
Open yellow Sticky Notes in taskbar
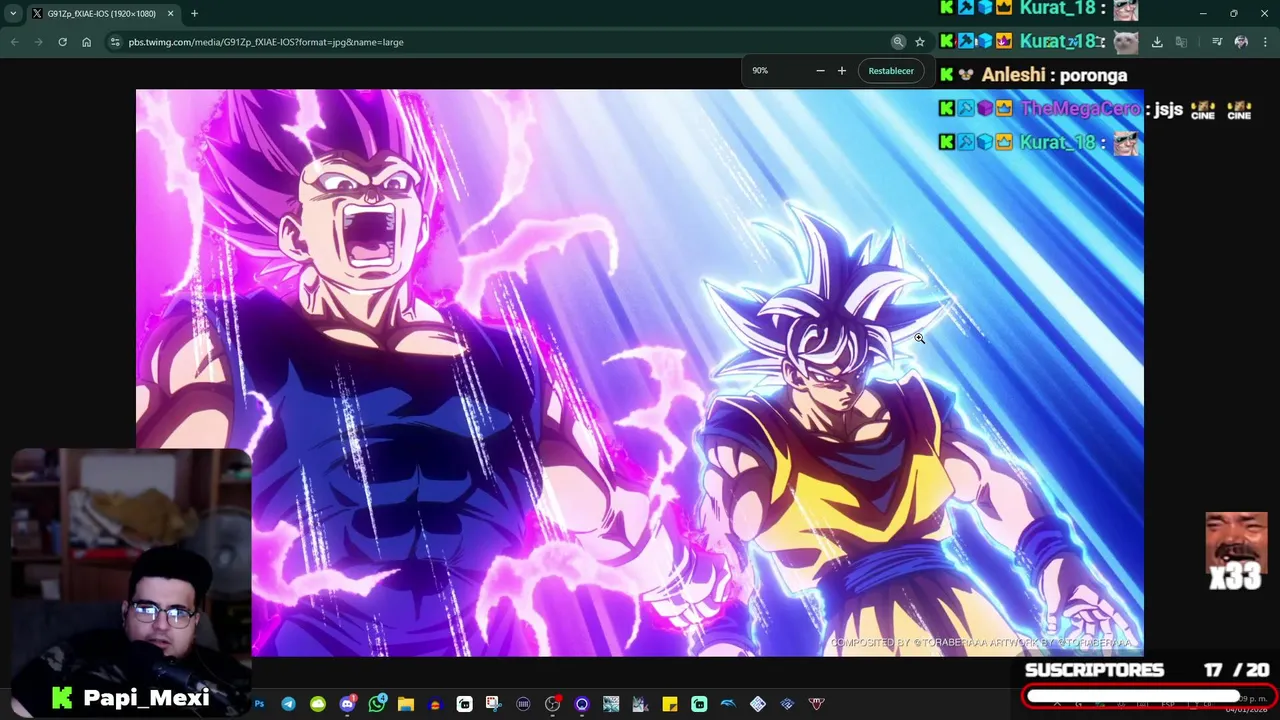tap(670, 704)
